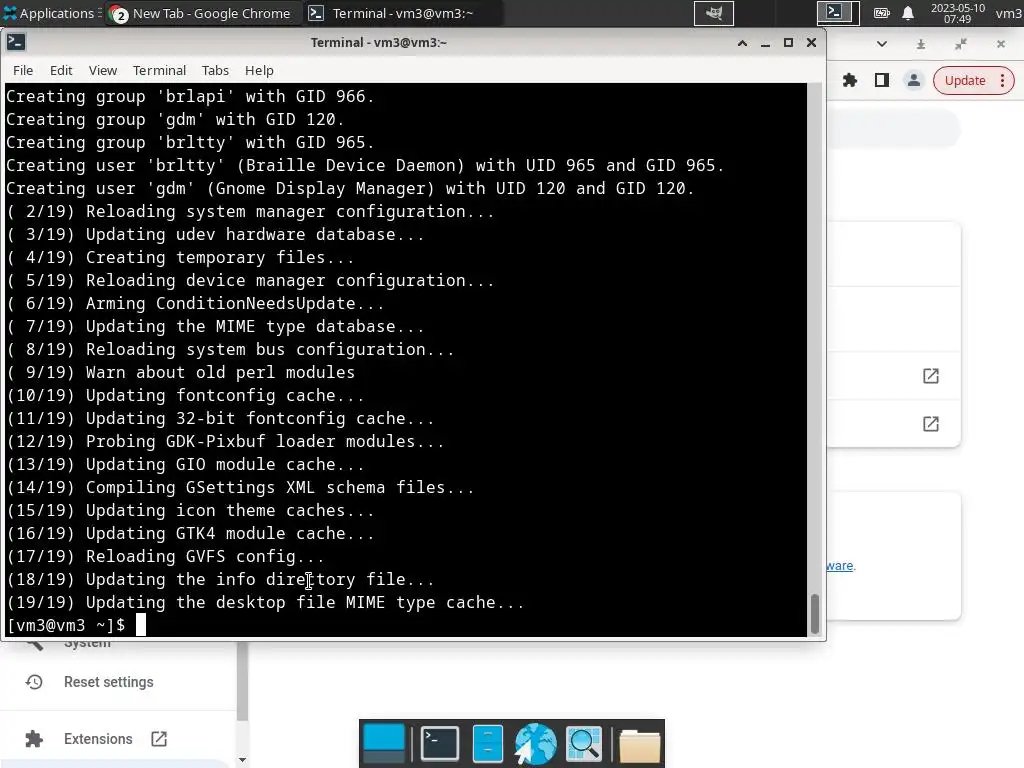Open Extensions in Chrome settings sidebar
Screen dimensions: 1024x768
(x=98, y=739)
